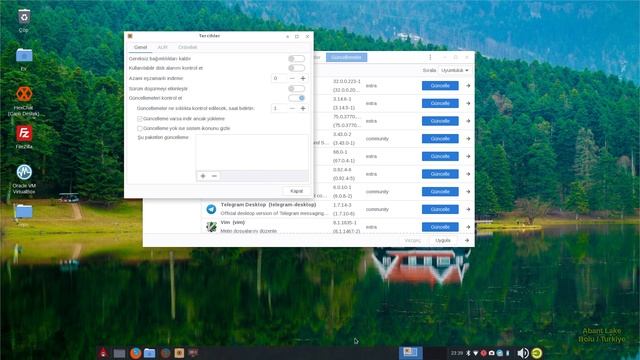Click the Vim package icon
The height and width of the screenshot is (360, 640).
click(211, 227)
